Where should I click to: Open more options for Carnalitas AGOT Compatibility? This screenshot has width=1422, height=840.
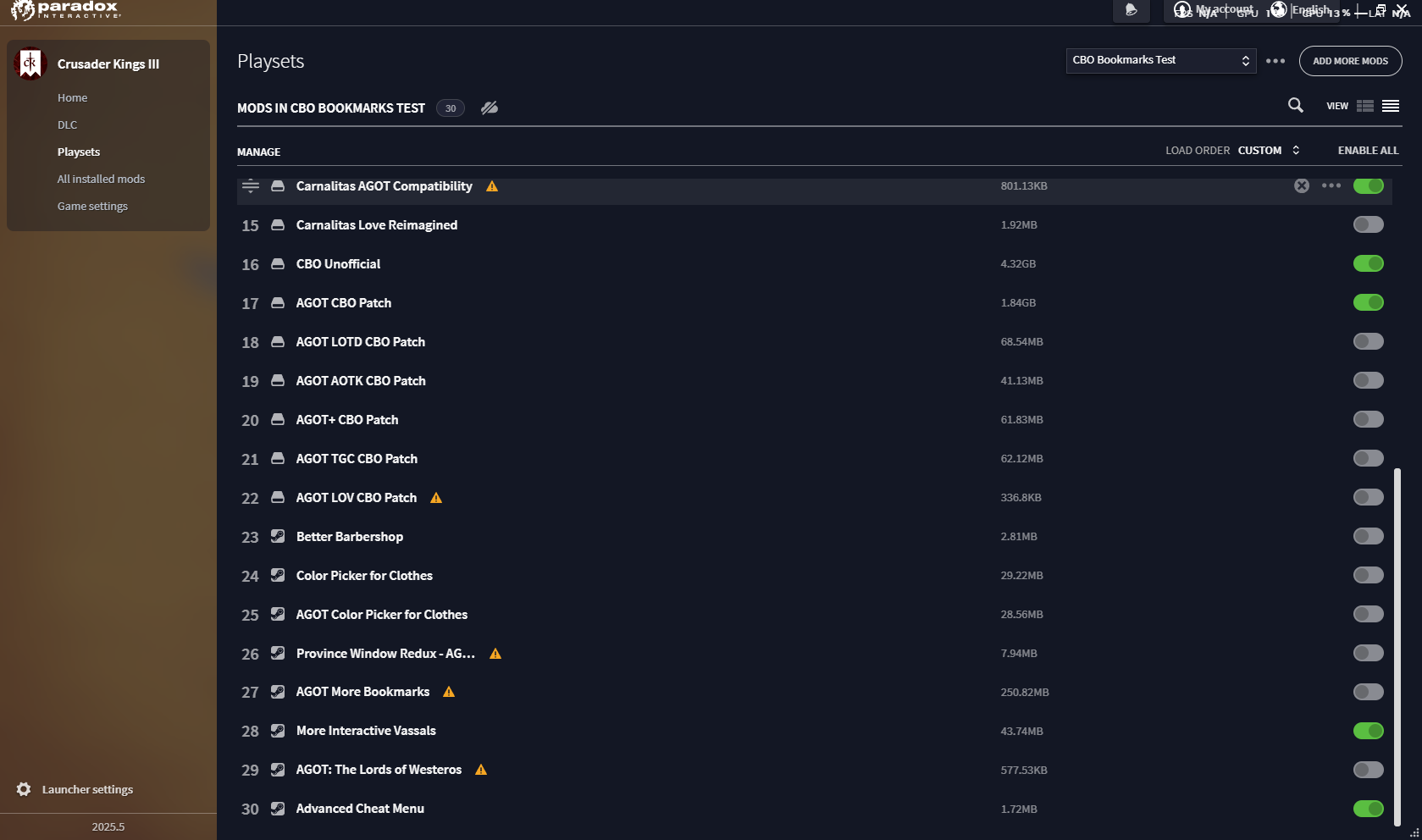pos(1331,185)
